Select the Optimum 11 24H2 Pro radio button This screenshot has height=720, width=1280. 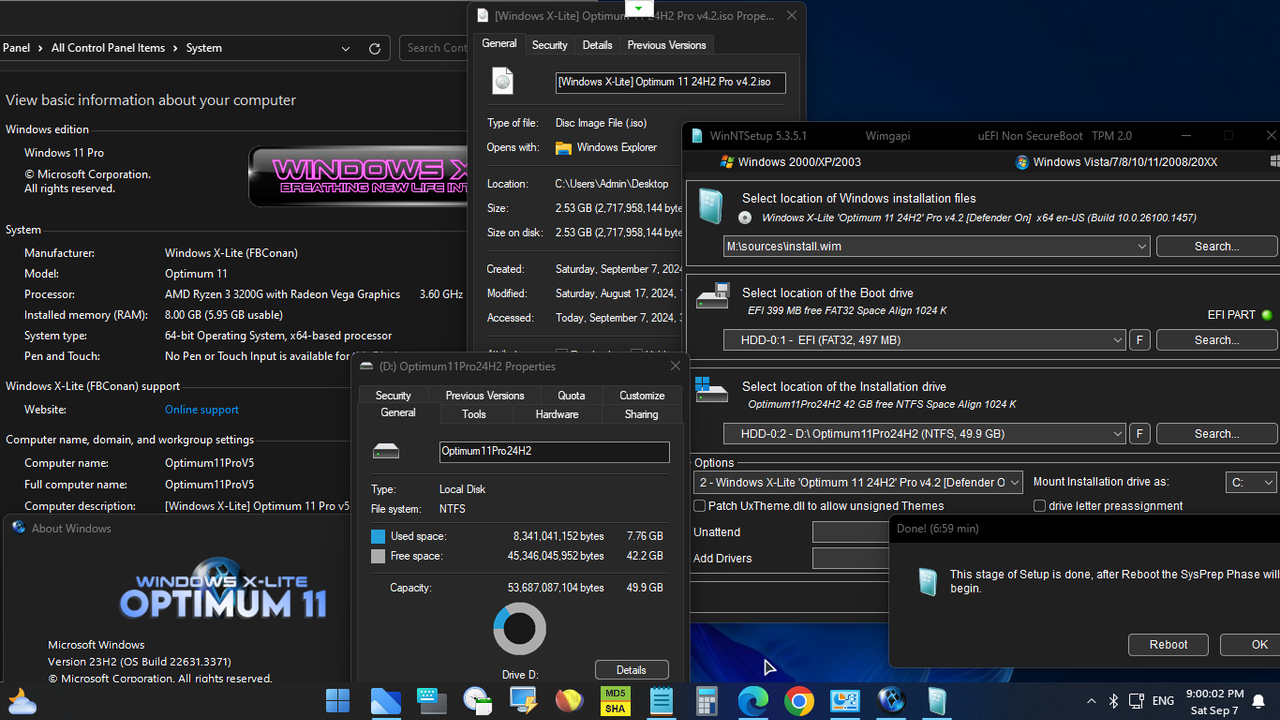[744, 217]
